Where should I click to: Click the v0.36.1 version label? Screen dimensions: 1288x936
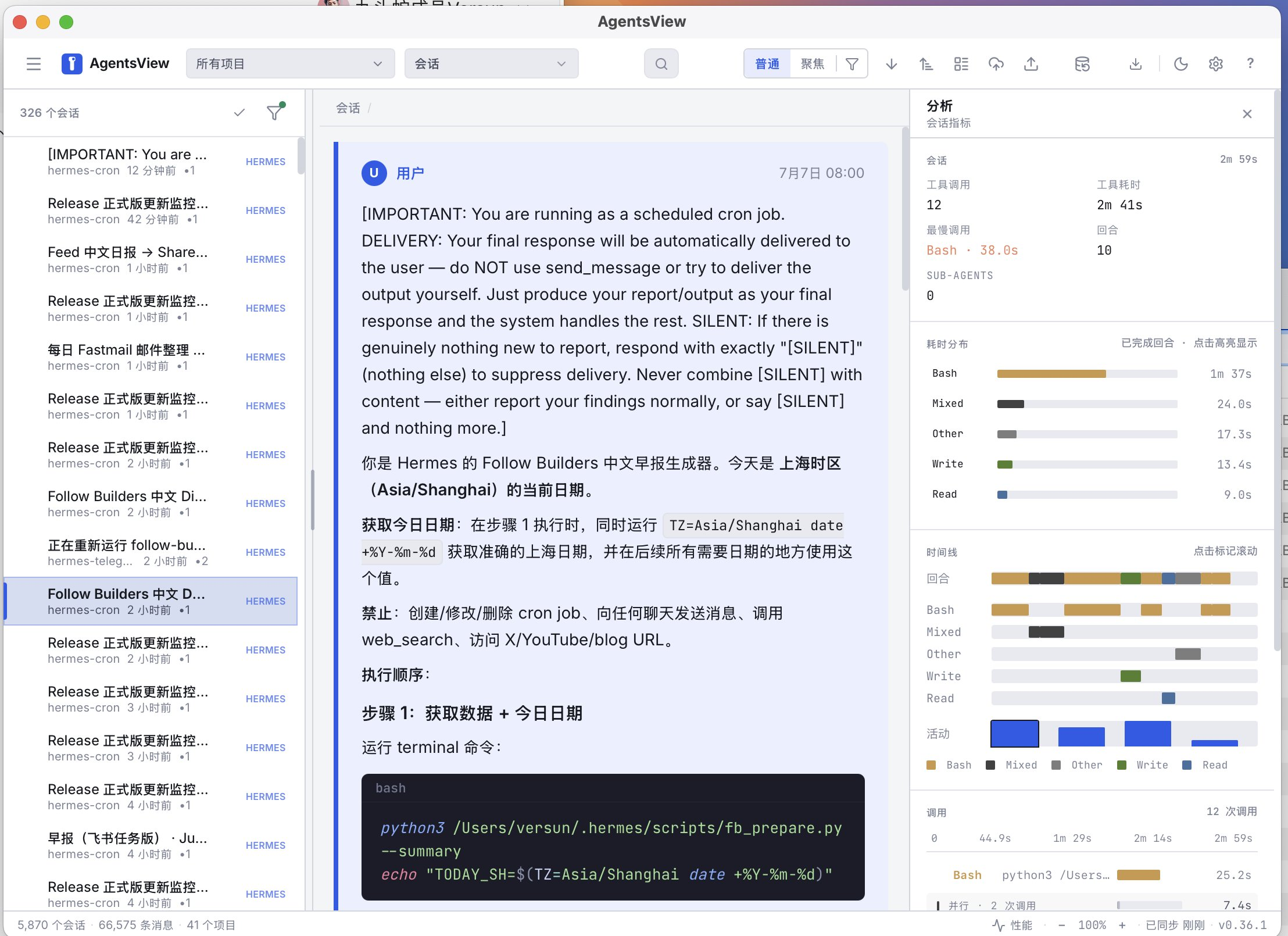click(1242, 924)
